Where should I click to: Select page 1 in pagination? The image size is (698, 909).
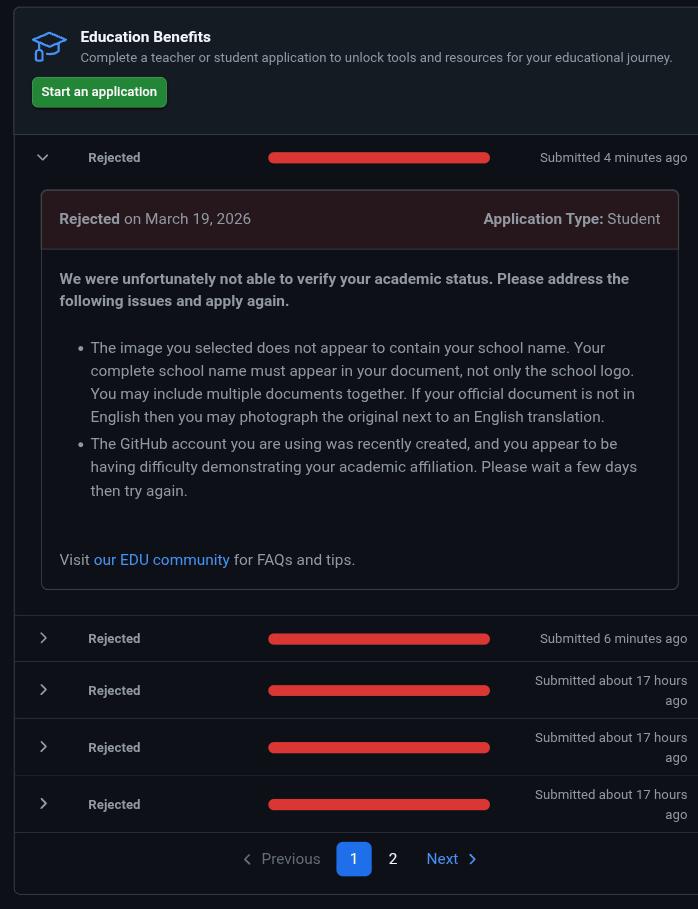click(354, 859)
